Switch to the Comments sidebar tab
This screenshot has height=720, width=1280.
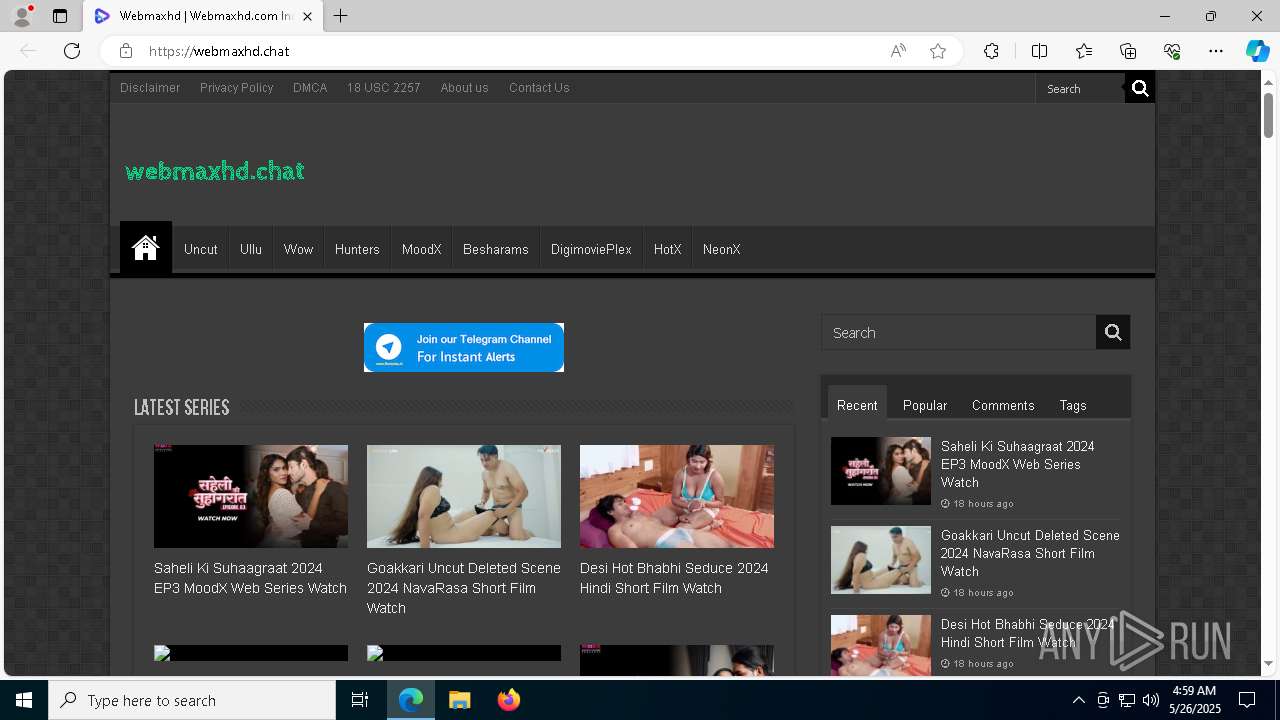1003,405
